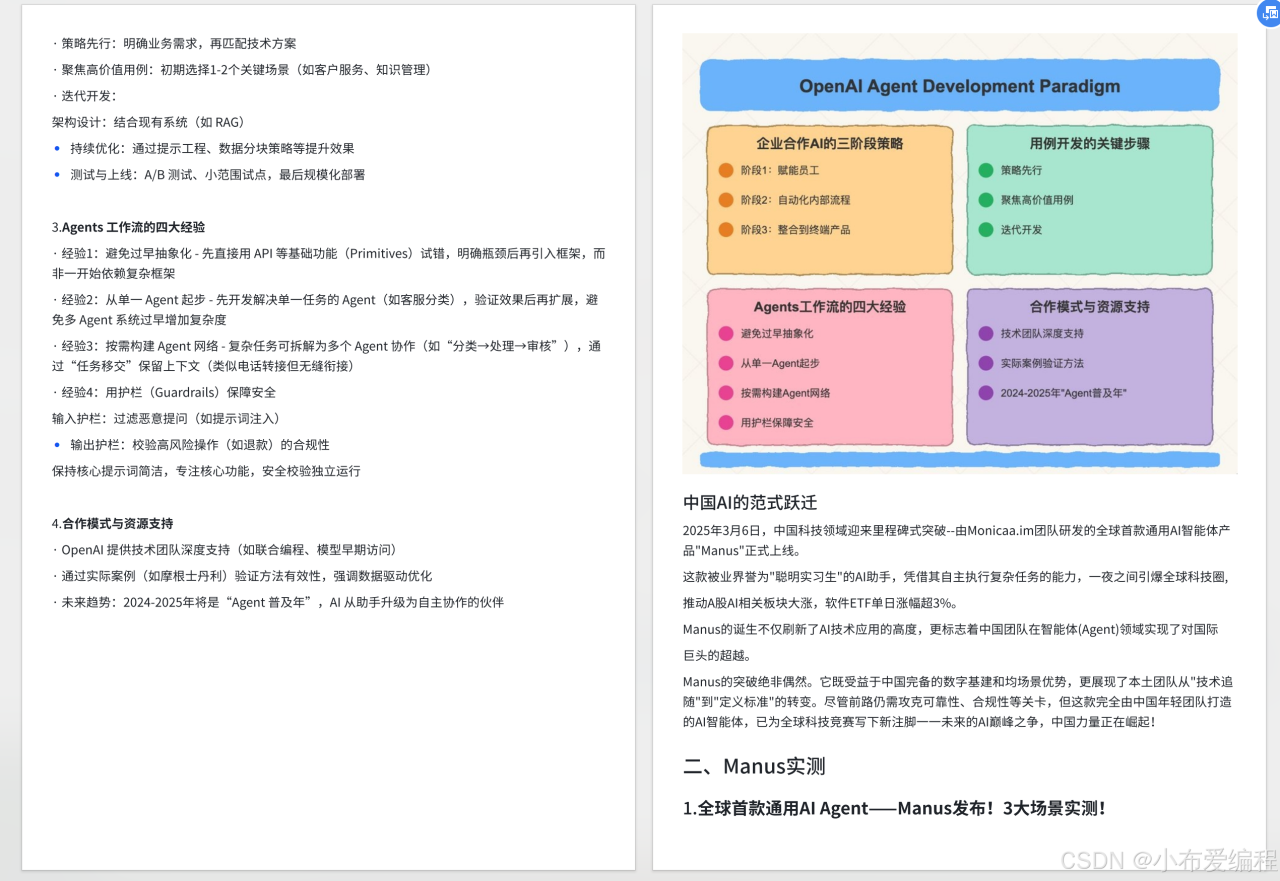Click the paragraph starting '经验3：按需构建 Agent 网络'

tap(327, 355)
